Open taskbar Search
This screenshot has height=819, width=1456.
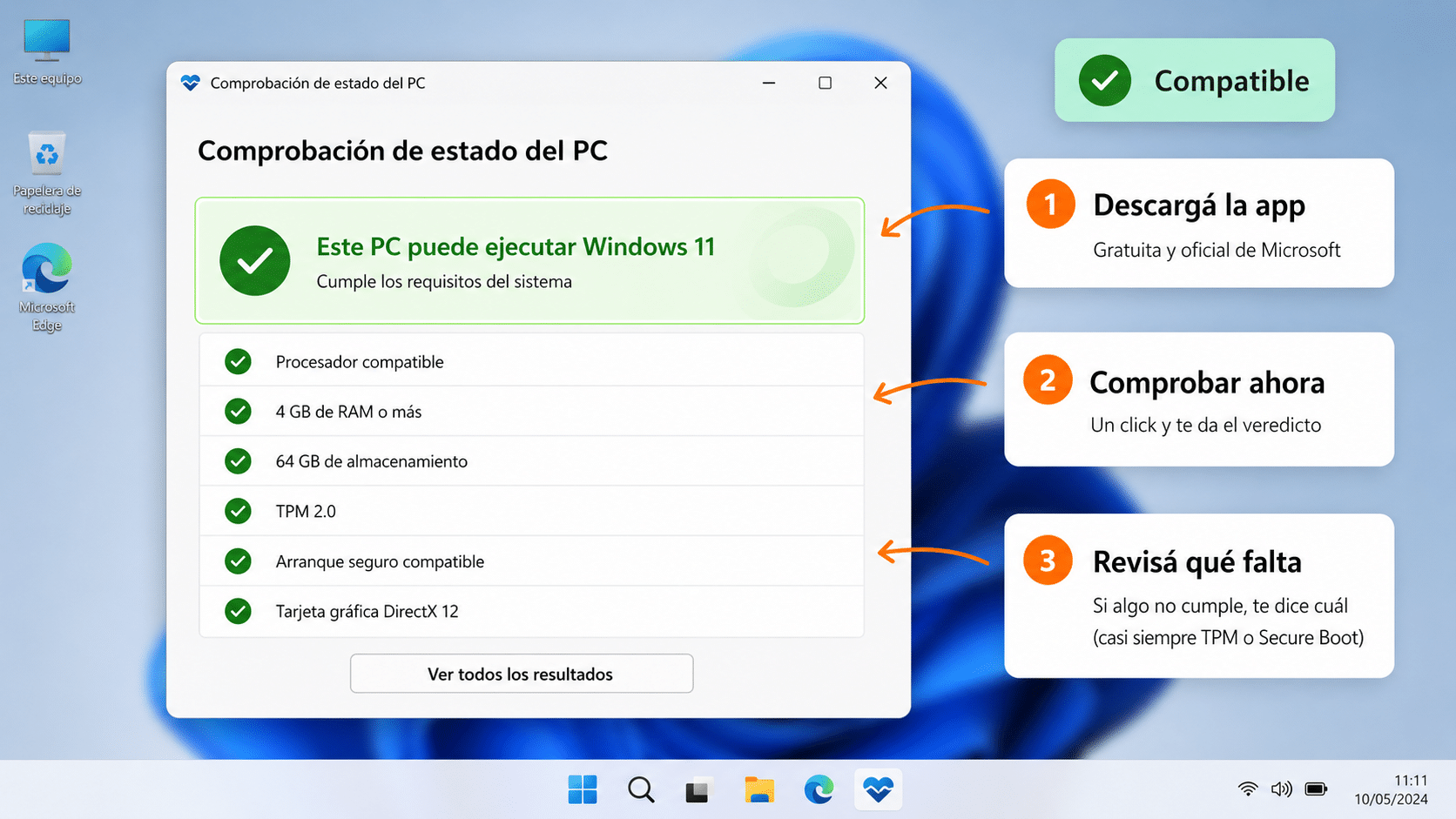click(641, 789)
